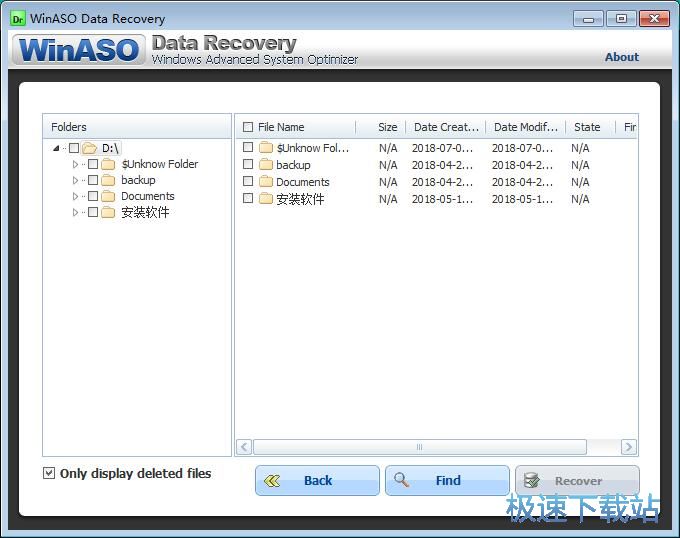Click the N/A state cell of Documents row
Viewport: 680px width, 538px height.
point(580,182)
